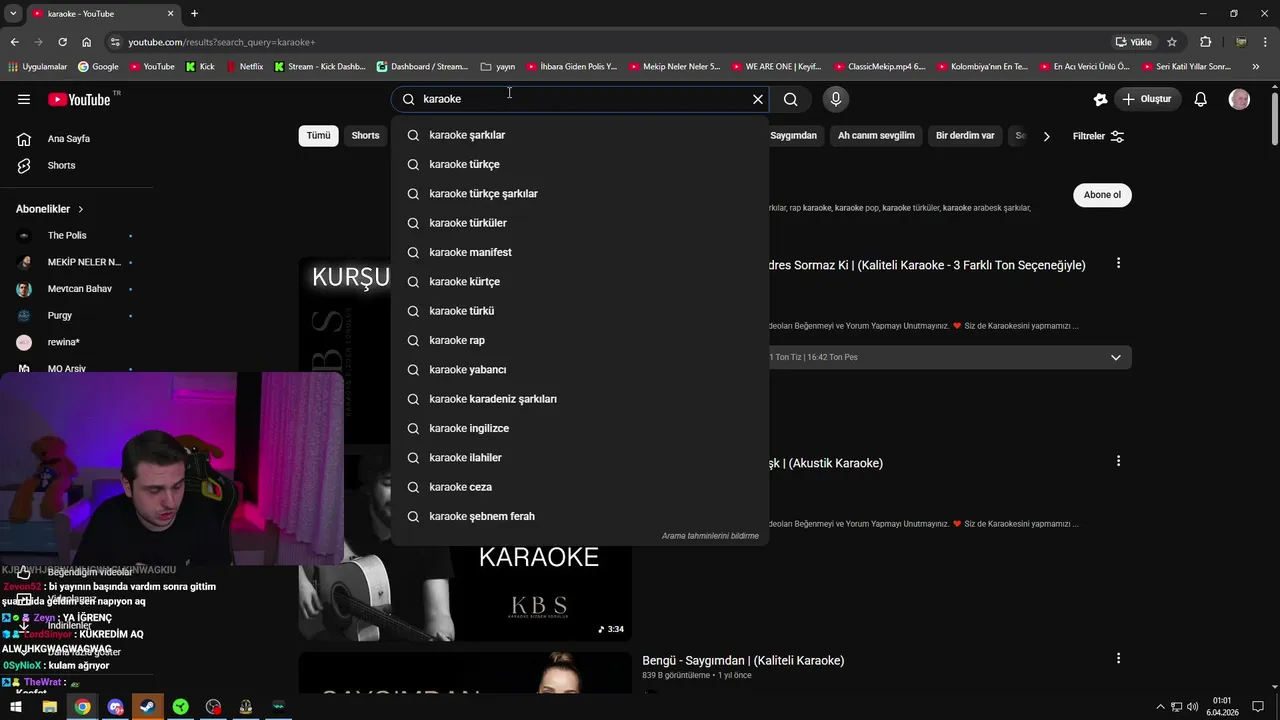Click the browser home button
Screen dimensions: 1280x720
[x=86, y=42]
